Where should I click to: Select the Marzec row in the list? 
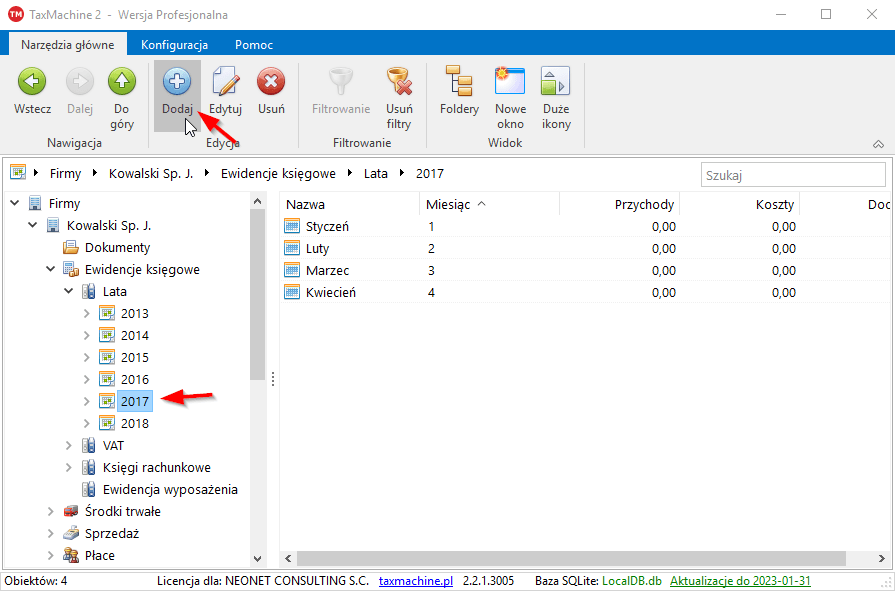coord(327,270)
